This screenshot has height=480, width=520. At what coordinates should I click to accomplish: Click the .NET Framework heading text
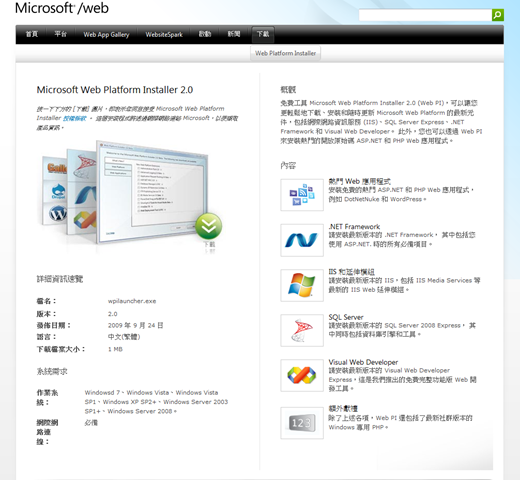[x=354, y=227]
